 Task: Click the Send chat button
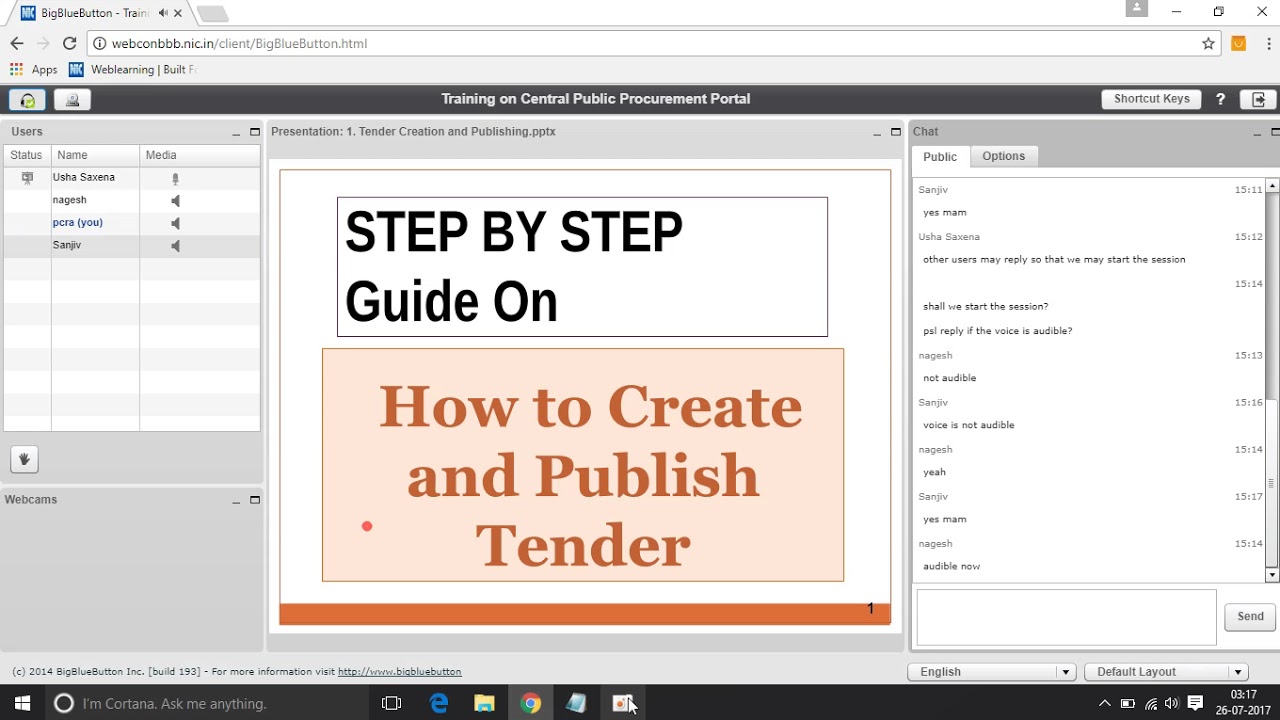[x=1250, y=617]
